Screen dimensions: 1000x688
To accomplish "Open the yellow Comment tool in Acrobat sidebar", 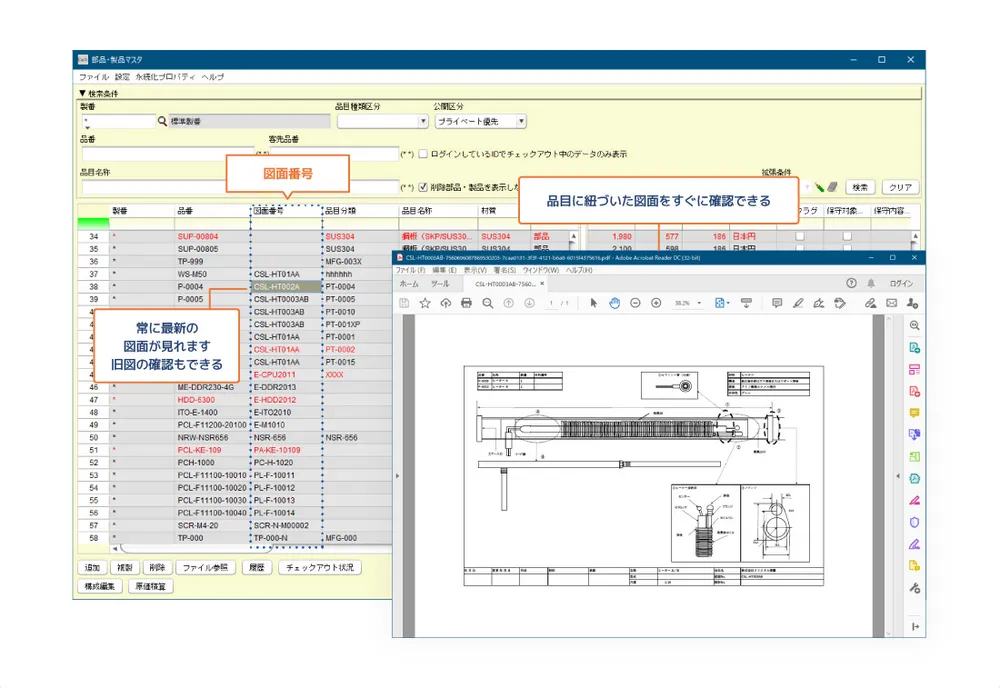I will [x=915, y=413].
